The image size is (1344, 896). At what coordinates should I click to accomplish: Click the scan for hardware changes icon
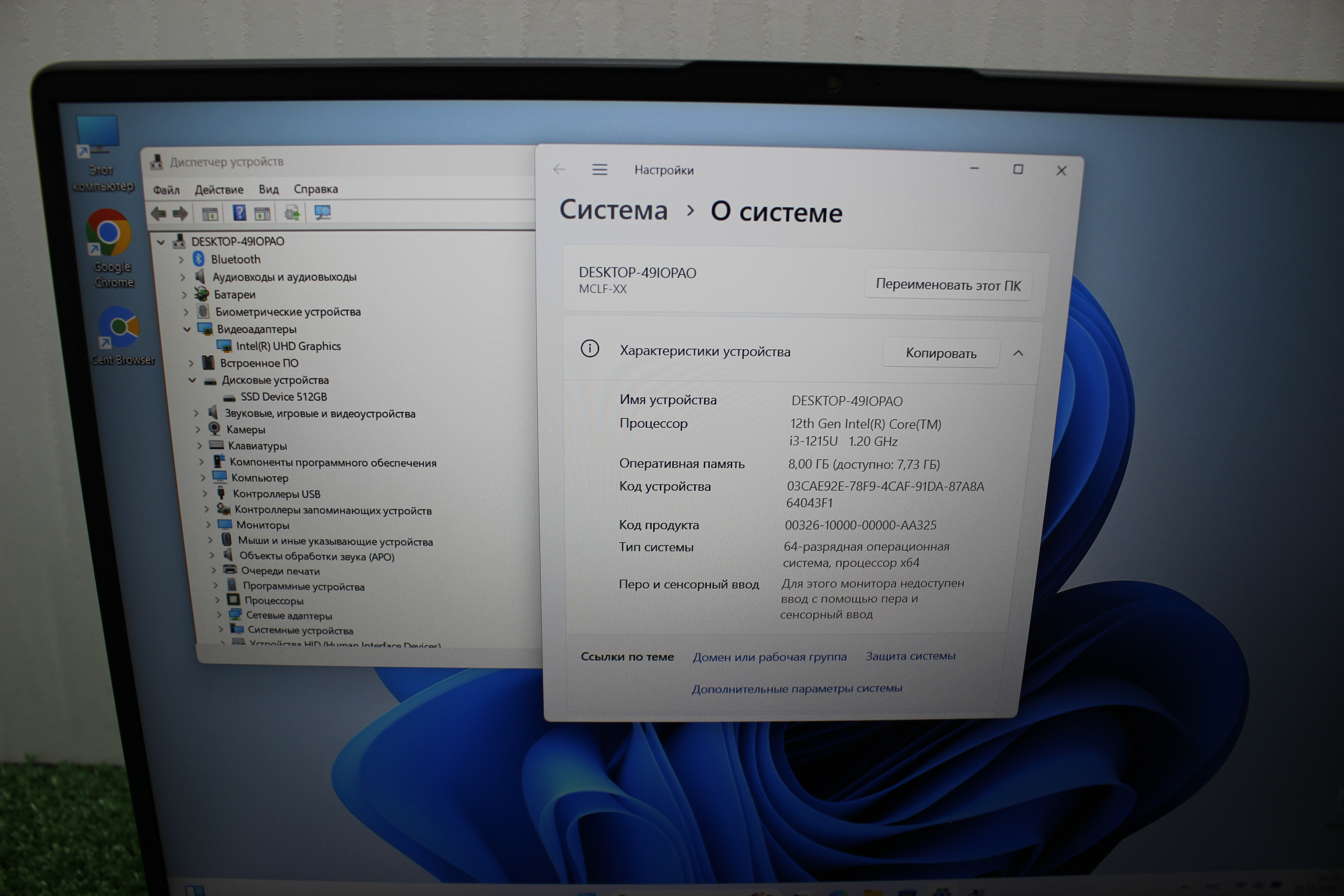coord(322,213)
